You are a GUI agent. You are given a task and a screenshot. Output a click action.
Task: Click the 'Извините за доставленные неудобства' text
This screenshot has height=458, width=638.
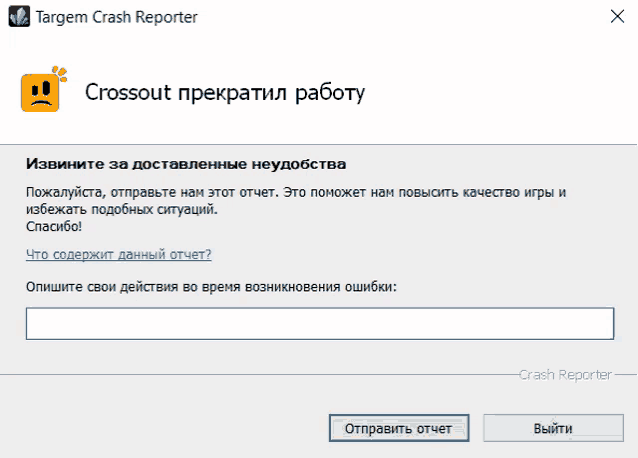pos(186,164)
